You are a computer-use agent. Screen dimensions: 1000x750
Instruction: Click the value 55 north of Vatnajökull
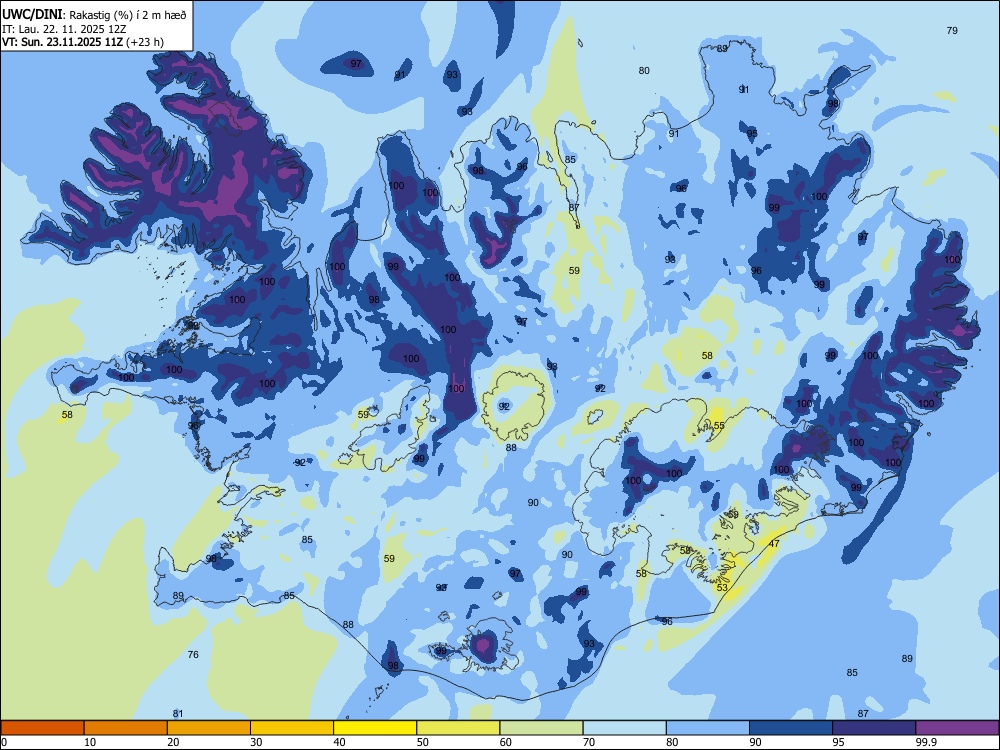[x=719, y=425]
